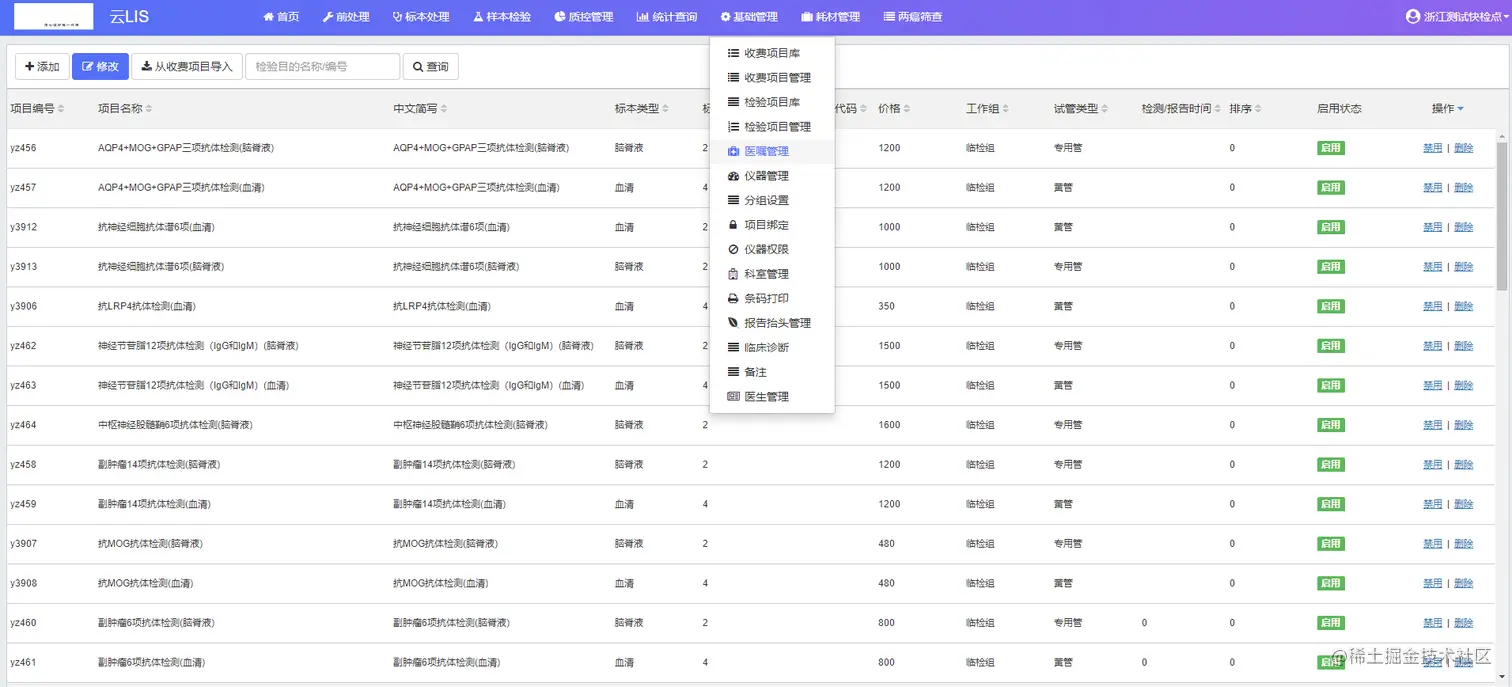The height and width of the screenshot is (687, 1512).
Task: Toggle 启用 badge on y3907 row
Action: tap(1330, 543)
